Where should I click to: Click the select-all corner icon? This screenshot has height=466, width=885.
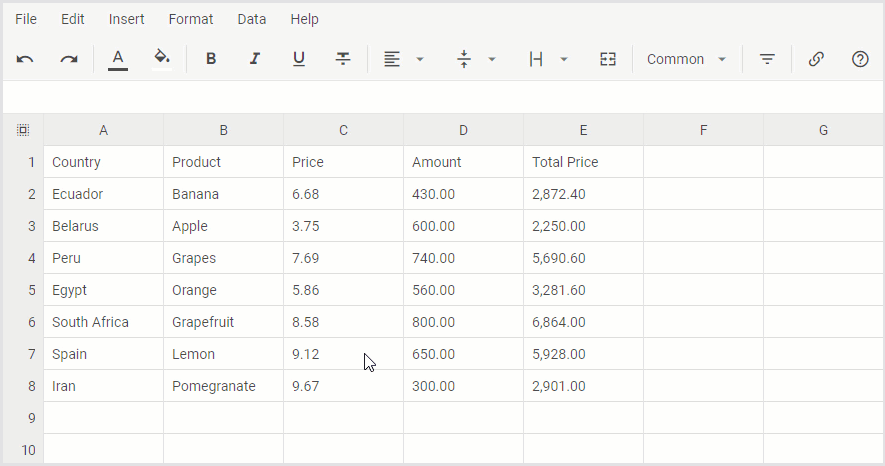[x=23, y=130]
